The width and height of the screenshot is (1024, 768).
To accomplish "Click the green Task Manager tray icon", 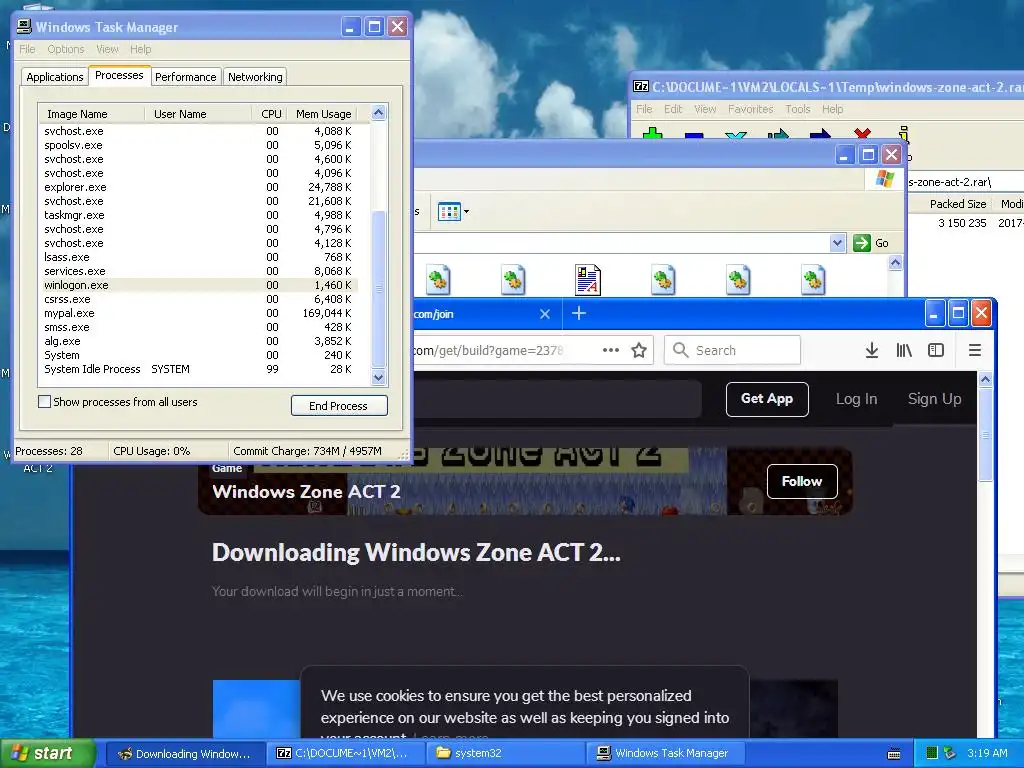I will (x=932, y=753).
